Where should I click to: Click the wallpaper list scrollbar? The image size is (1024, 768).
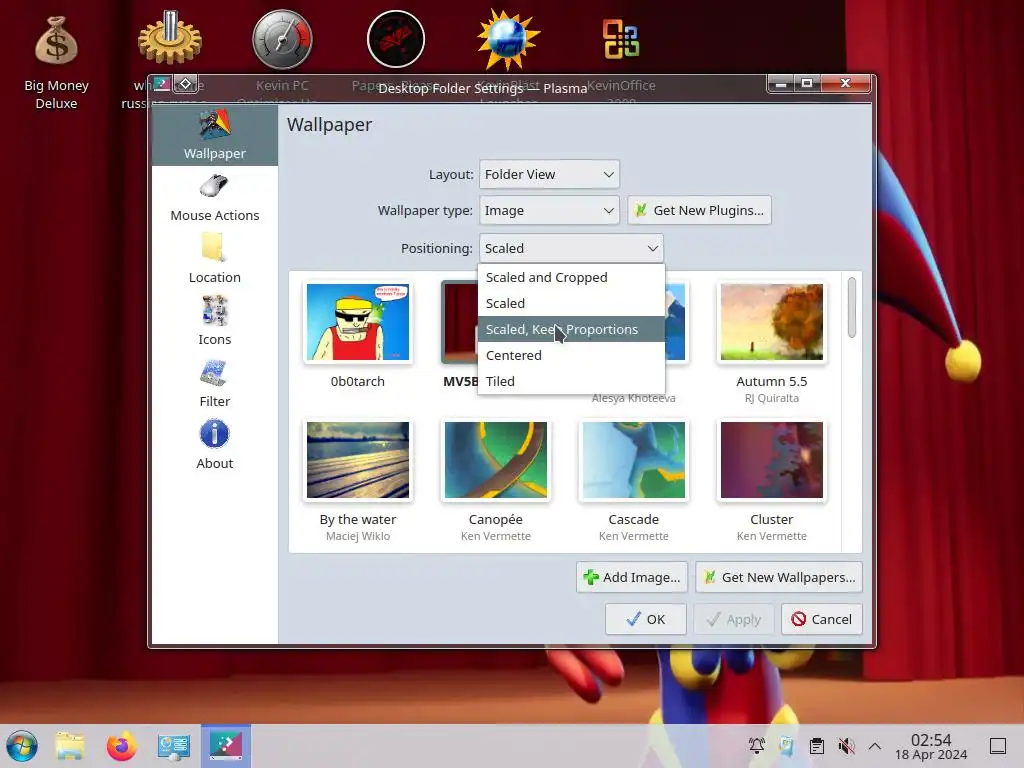852,307
